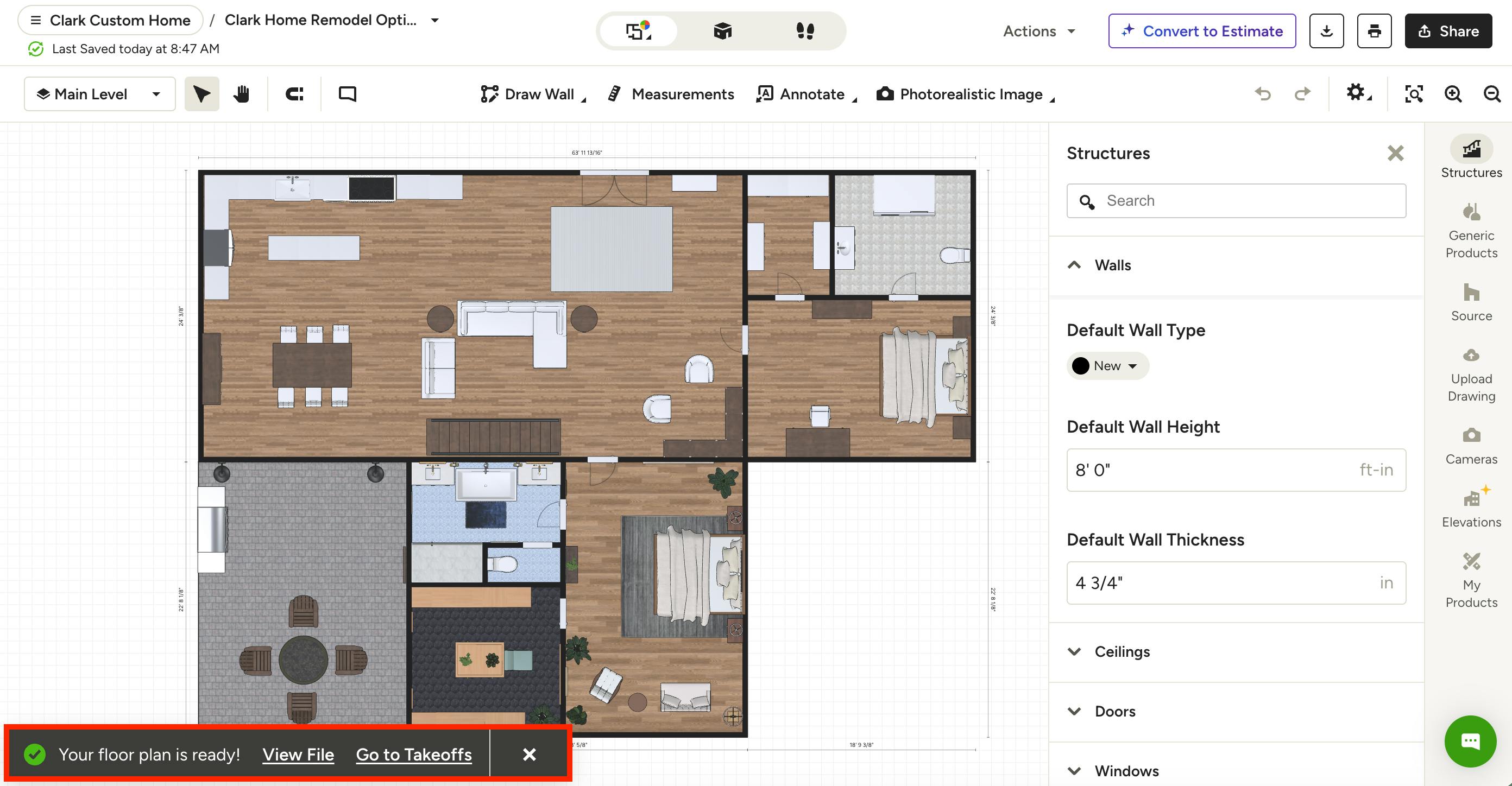Viewport: 1512px width, 786px height.
Task: Zoom in on the floor plan
Action: point(1453,94)
